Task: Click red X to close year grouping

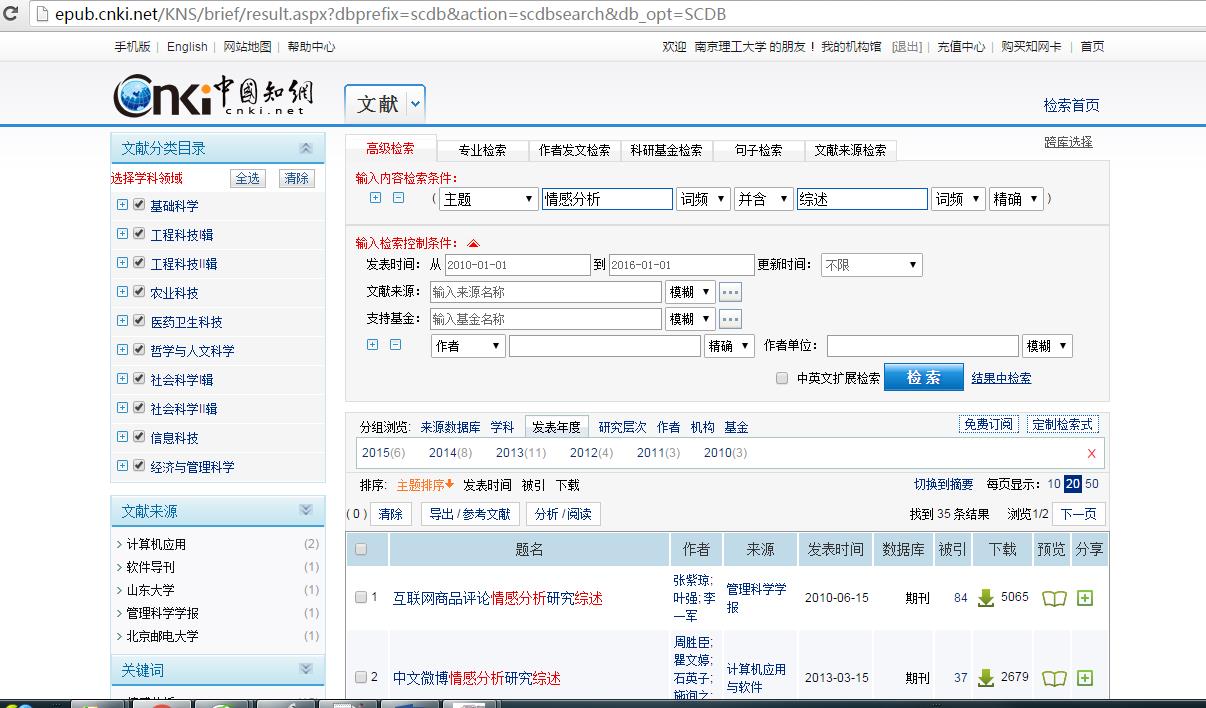Action: click(1091, 453)
